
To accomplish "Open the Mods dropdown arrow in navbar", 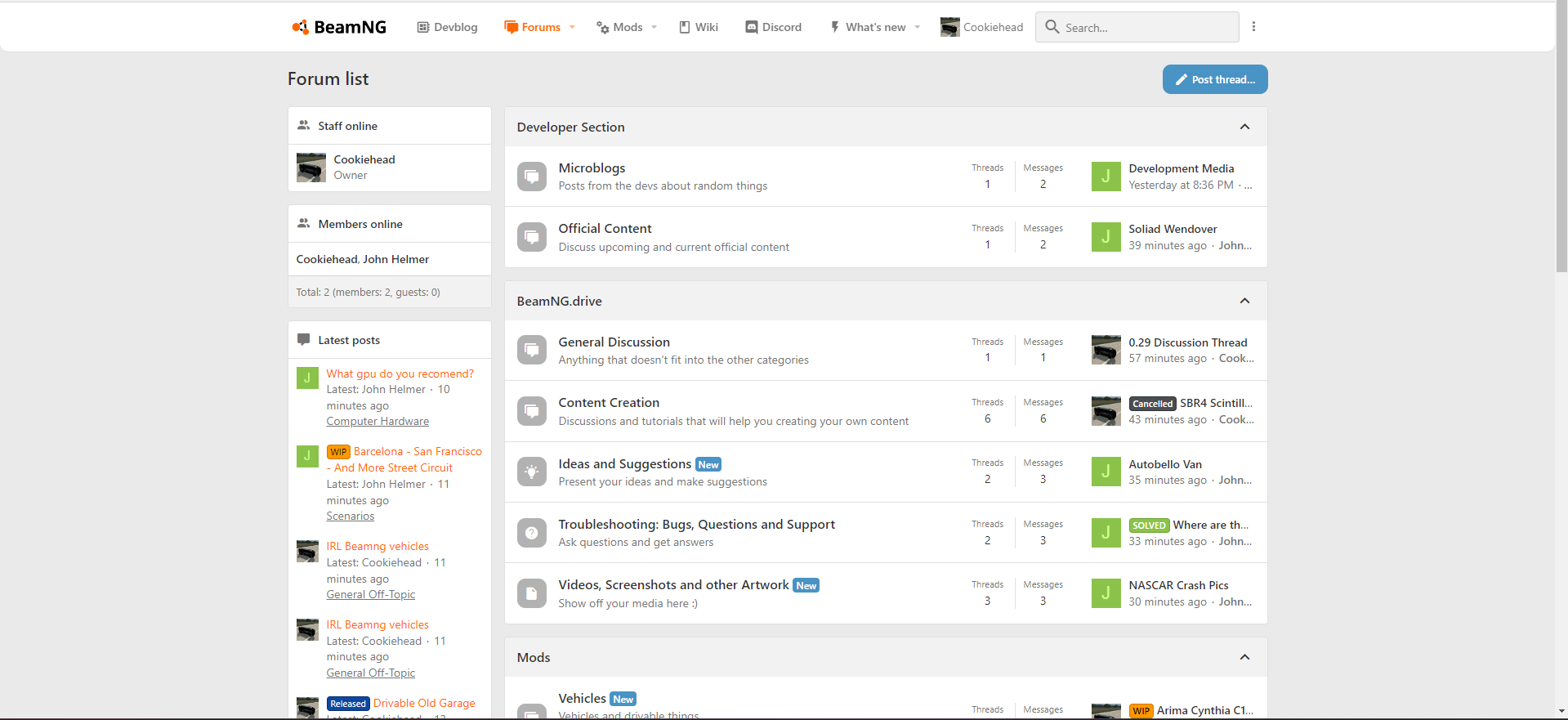I will pyautogui.click(x=654, y=27).
